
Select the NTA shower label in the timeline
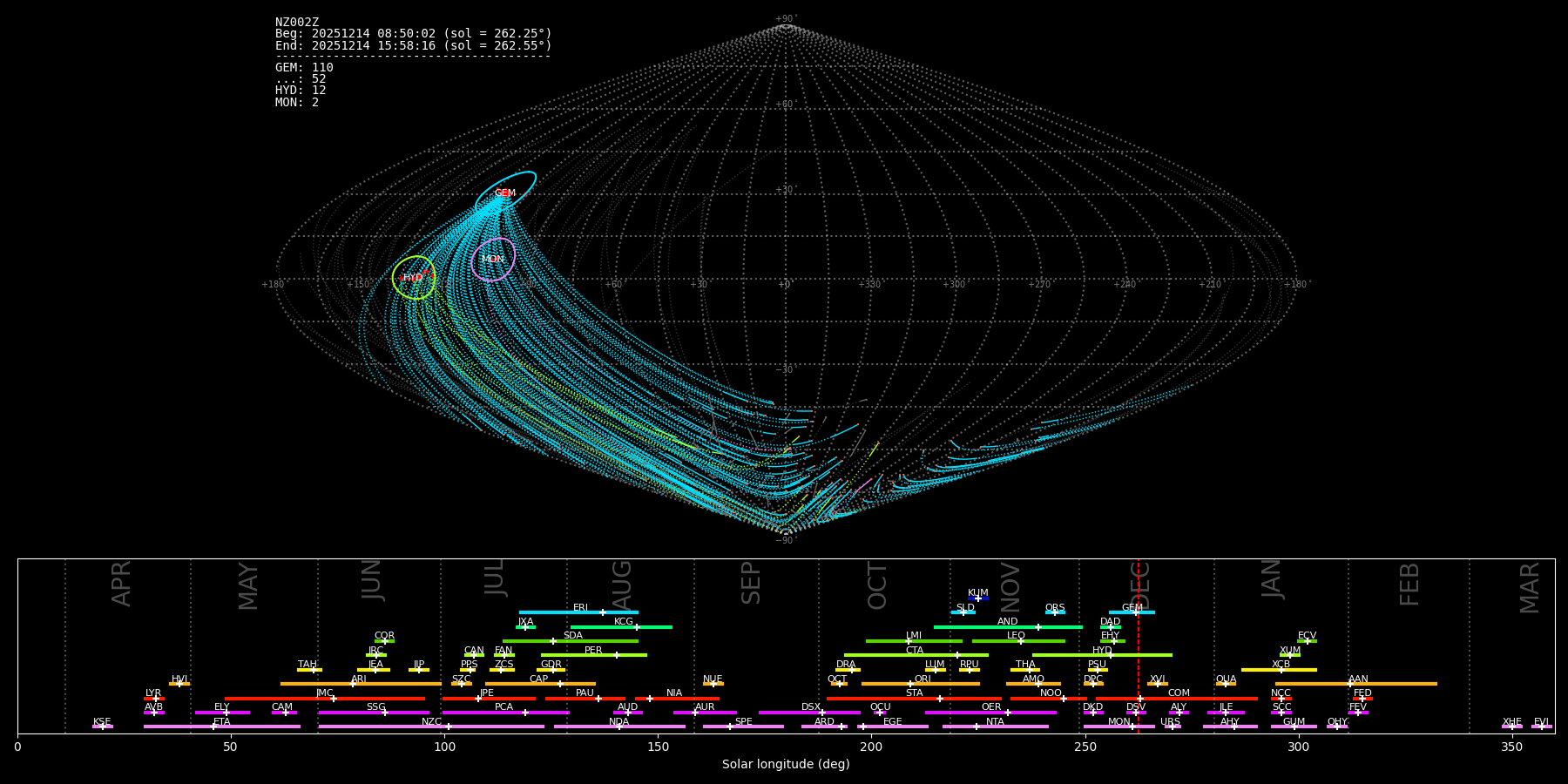tap(995, 721)
